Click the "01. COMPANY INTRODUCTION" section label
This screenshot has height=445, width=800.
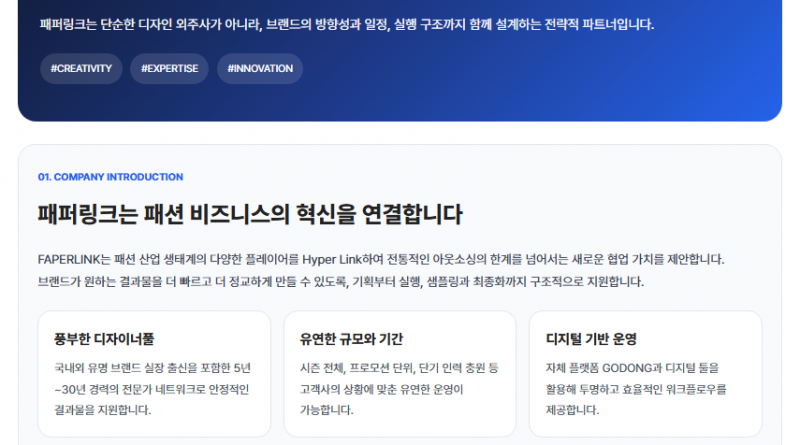pos(110,177)
